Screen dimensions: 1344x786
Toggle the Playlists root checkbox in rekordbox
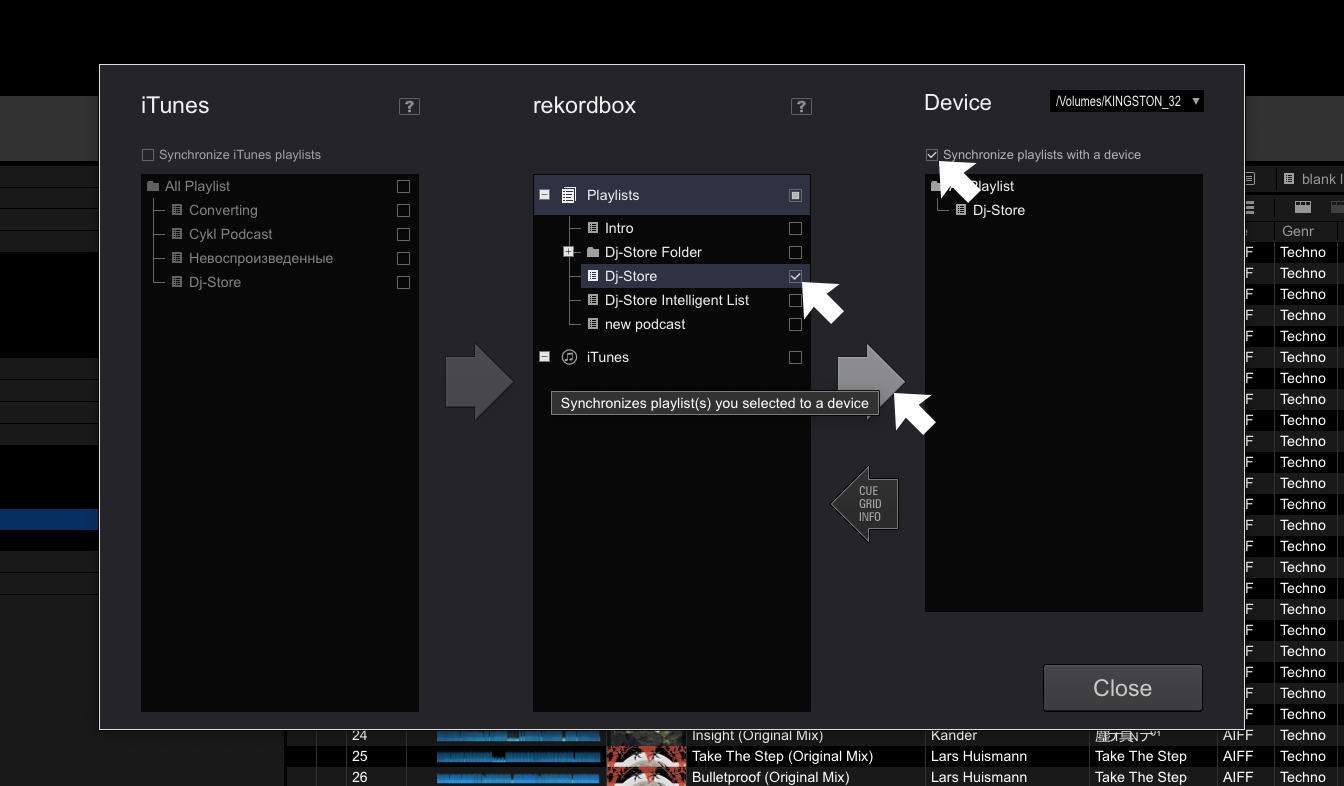coord(795,195)
